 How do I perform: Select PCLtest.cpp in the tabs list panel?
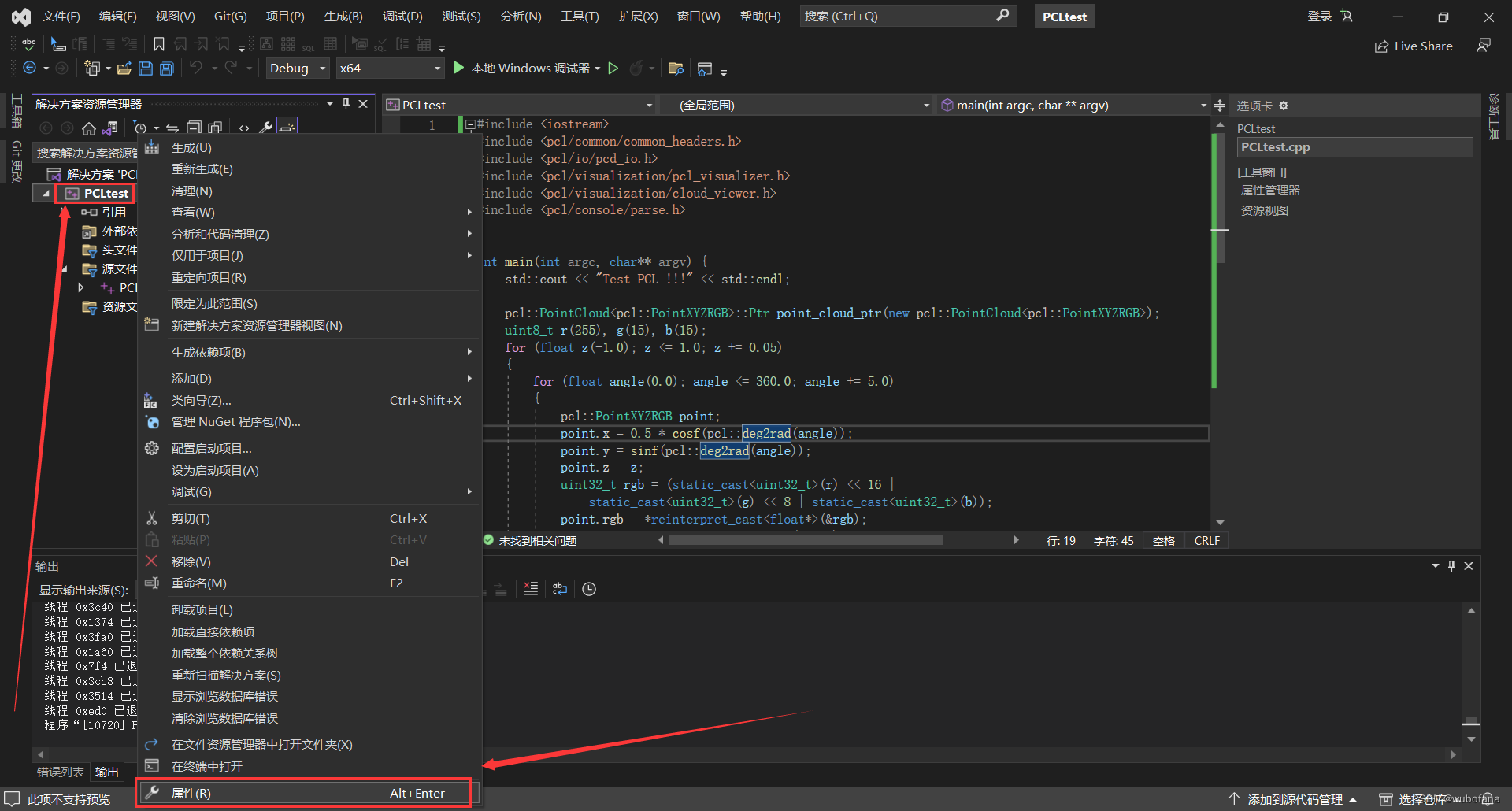pos(1354,147)
